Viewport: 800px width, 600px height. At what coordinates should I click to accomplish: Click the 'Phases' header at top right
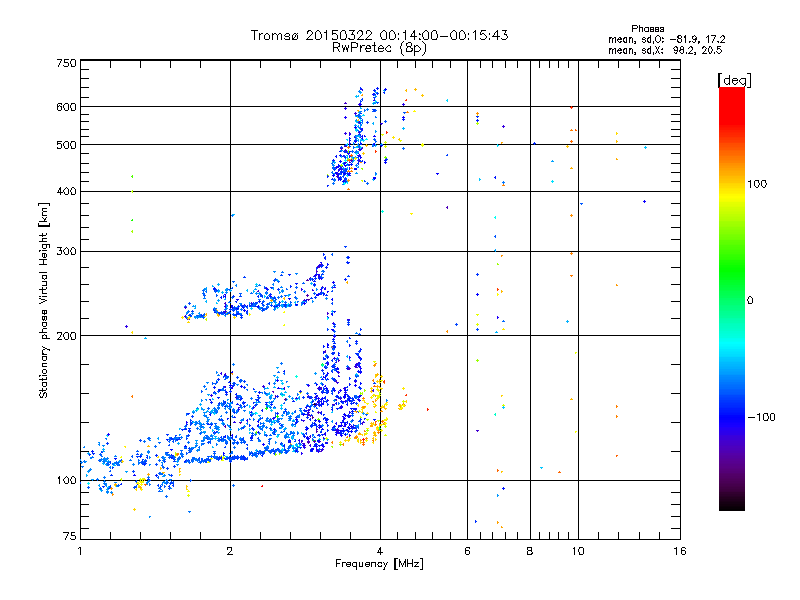[x=647, y=29]
